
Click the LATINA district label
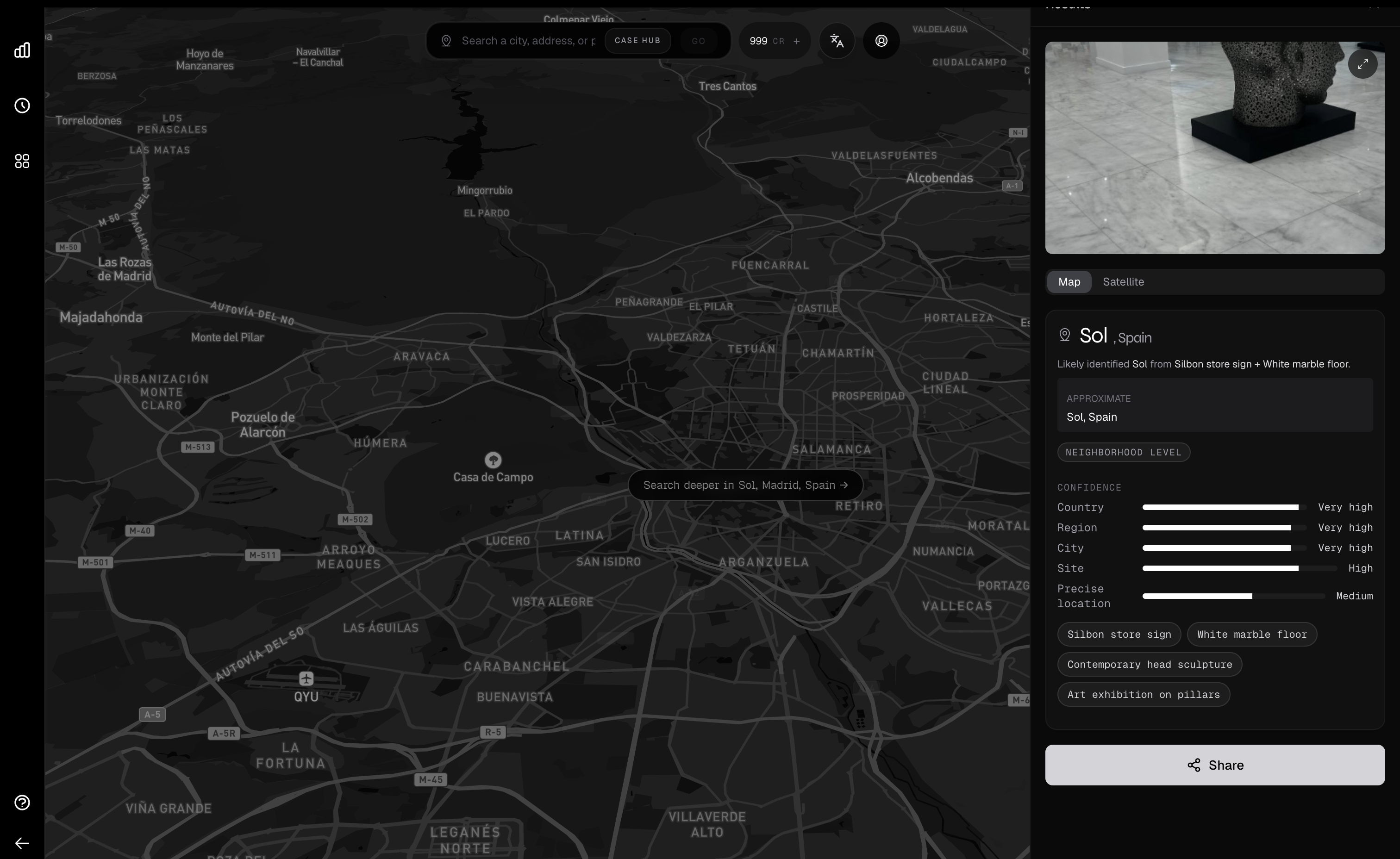(579, 535)
